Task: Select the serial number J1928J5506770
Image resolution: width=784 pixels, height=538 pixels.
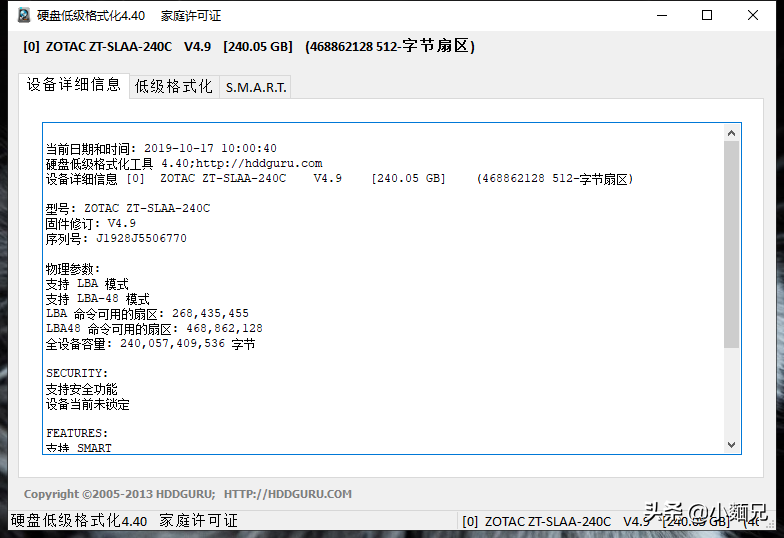Action: [142, 238]
